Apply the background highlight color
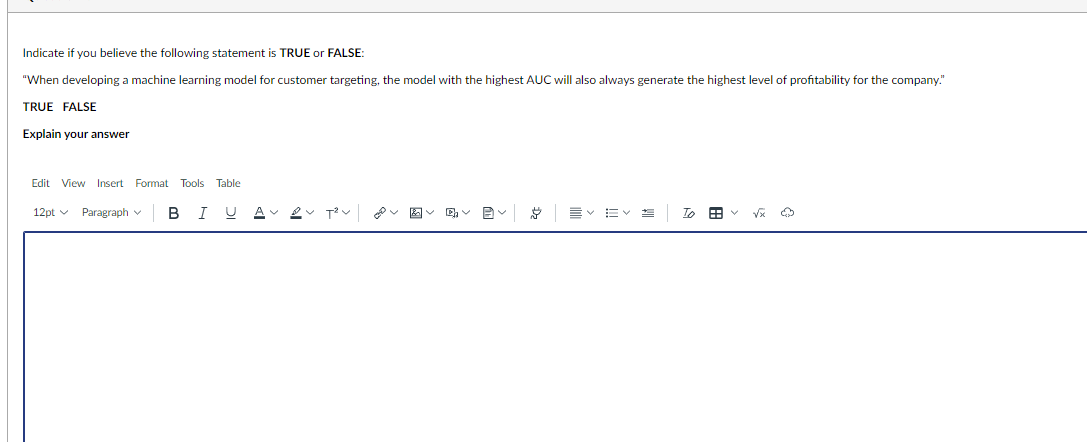The width and height of the screenshot is (1087, 442). pos(296,213)
